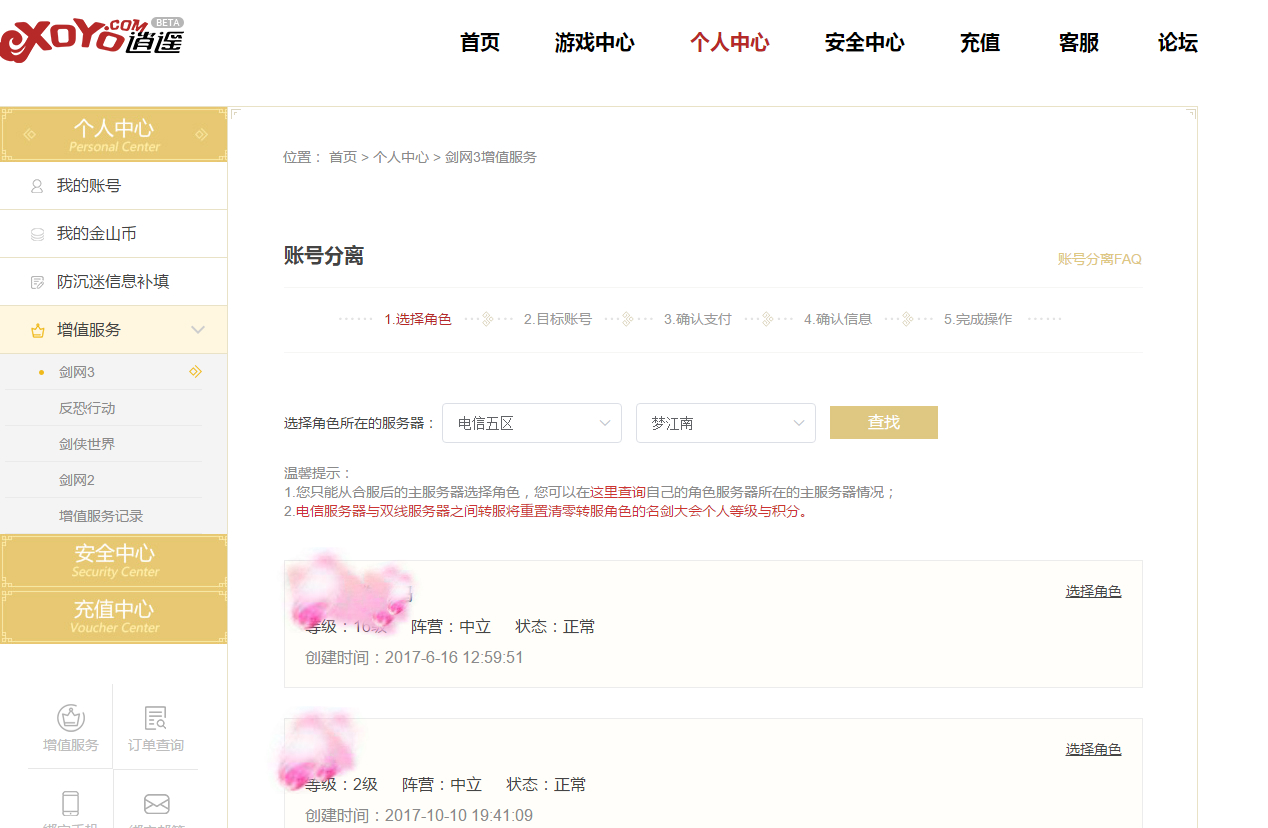Click step 1.选择角色 in progress bar
This screenshot has width=1268, height=828.
(x=418, y=319)
